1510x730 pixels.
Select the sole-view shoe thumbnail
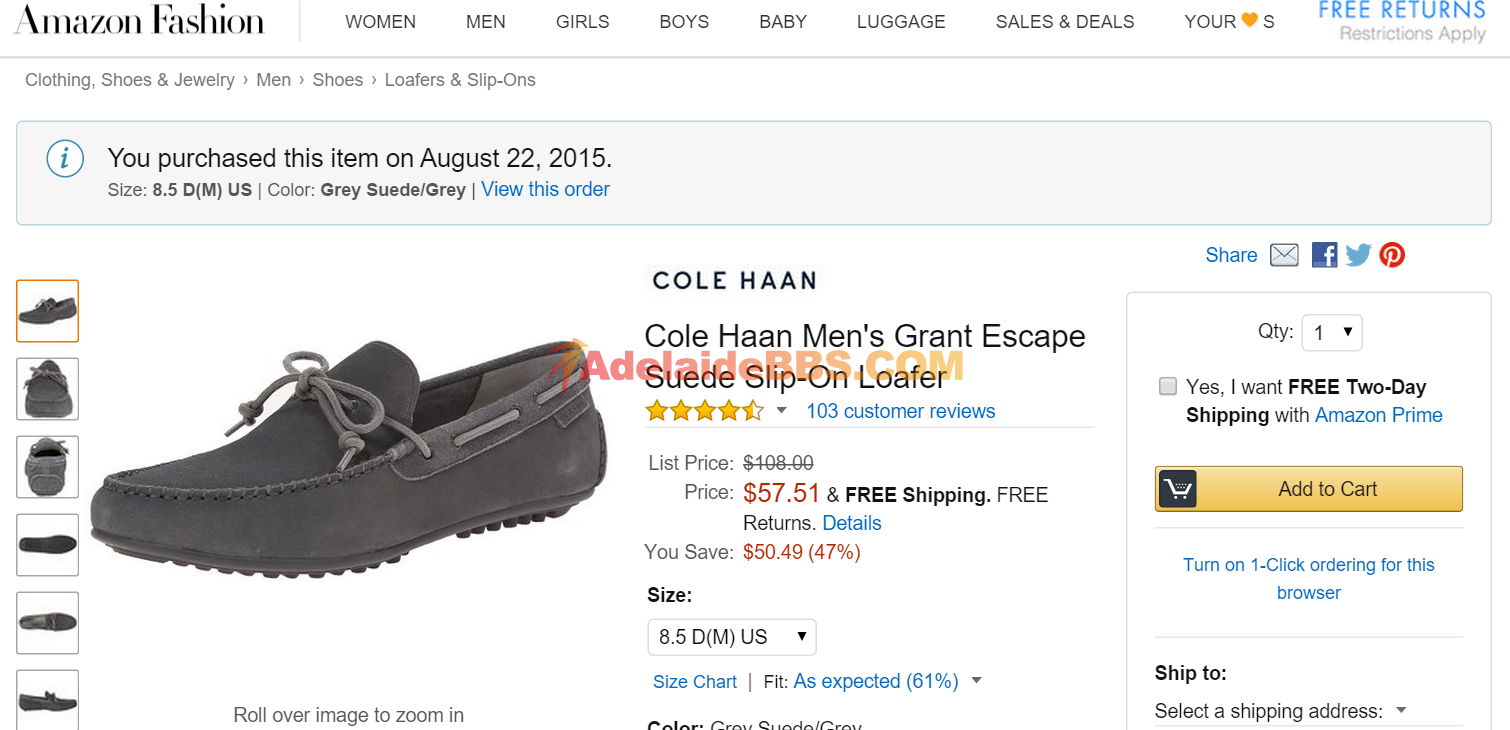tap(47, 545)
